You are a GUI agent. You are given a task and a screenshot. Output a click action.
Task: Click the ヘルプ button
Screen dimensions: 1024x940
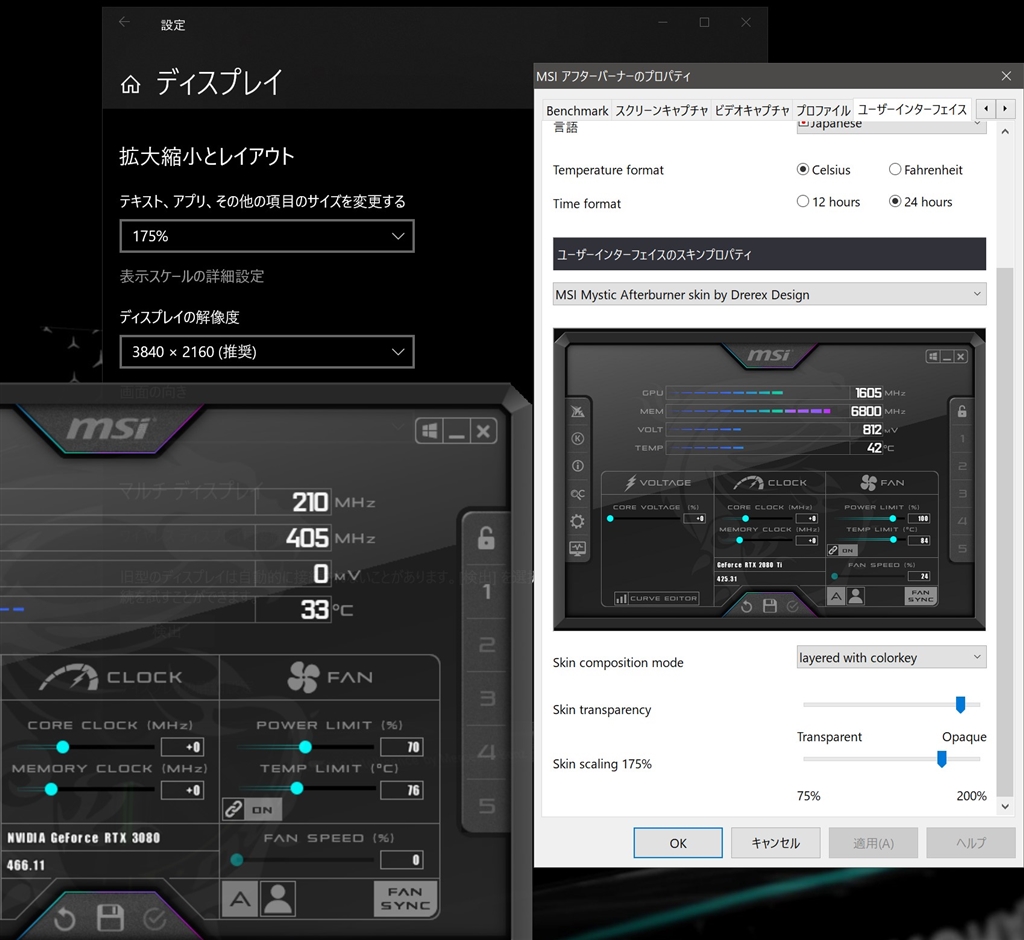[x=970, y=843]
